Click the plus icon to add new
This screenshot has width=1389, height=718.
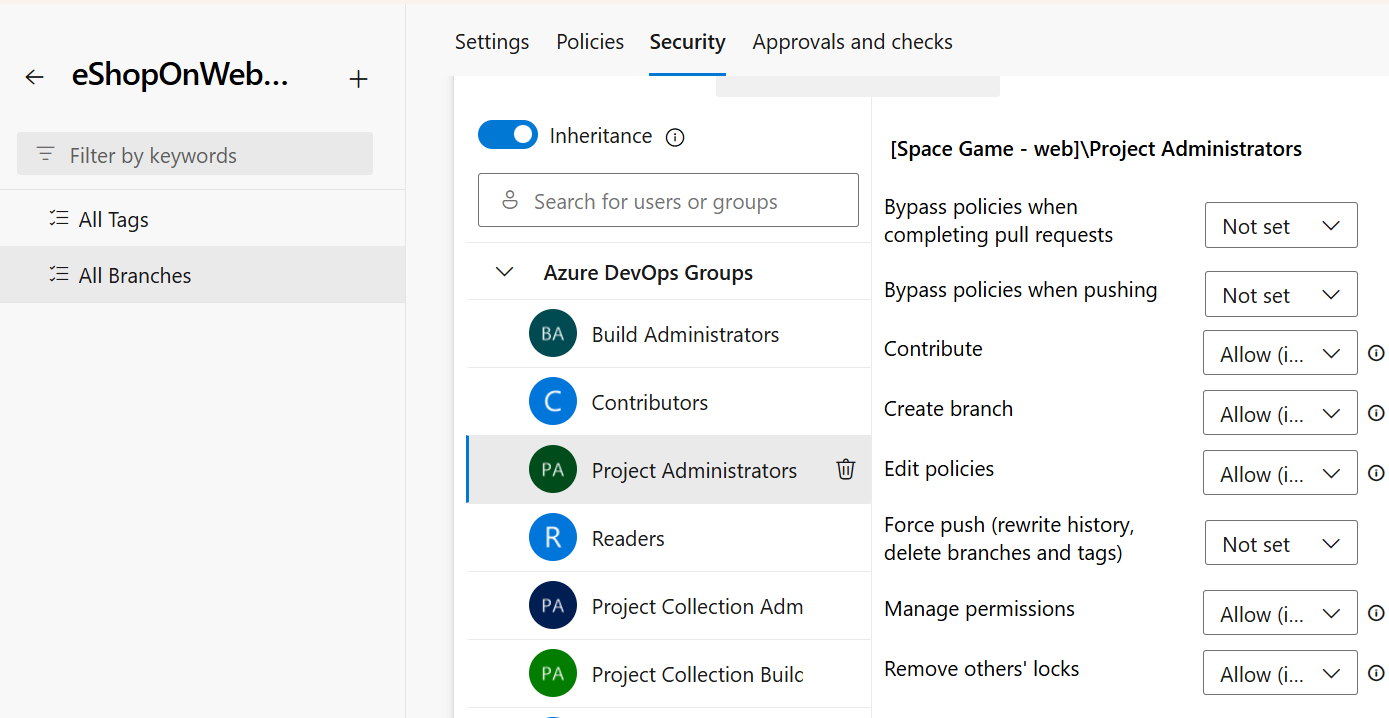358,79
